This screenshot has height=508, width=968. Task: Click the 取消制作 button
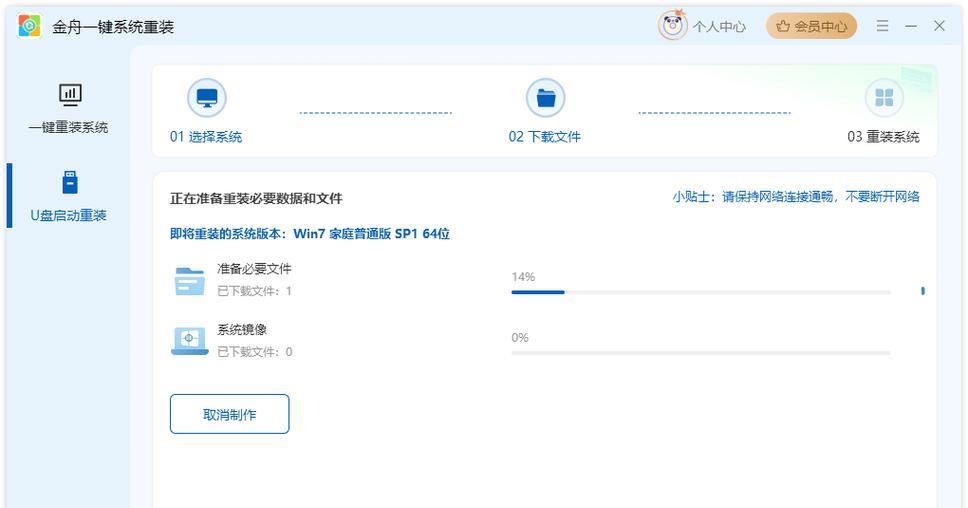[229, 414]
